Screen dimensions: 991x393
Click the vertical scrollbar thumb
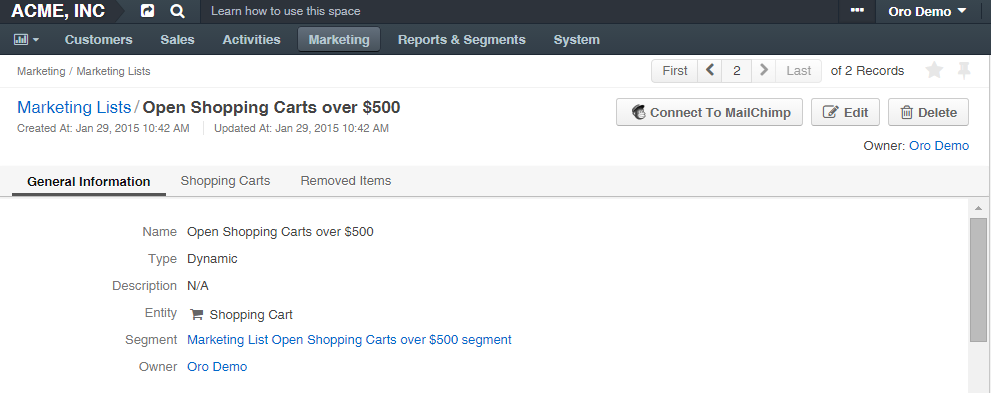point(978,280)
